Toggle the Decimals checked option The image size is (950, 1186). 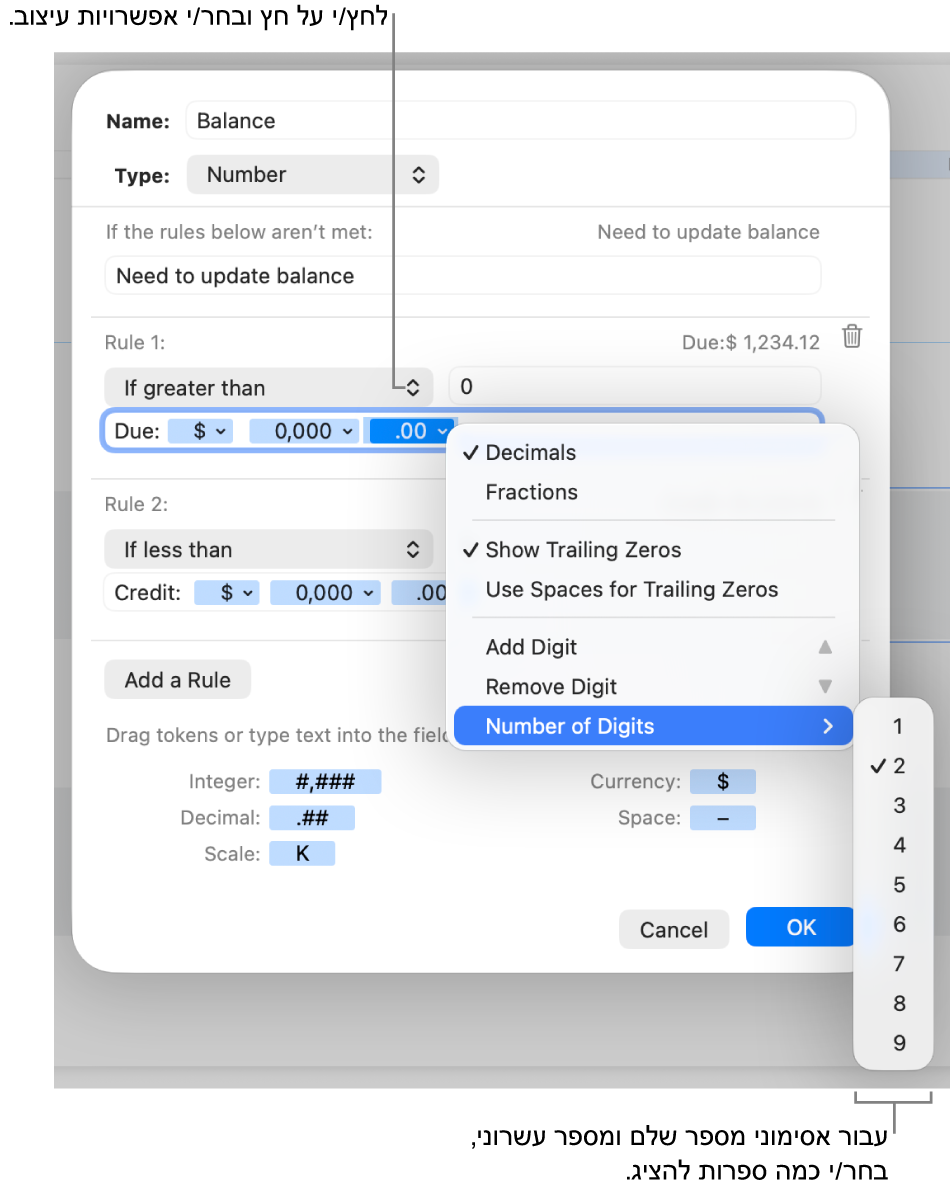531,453
